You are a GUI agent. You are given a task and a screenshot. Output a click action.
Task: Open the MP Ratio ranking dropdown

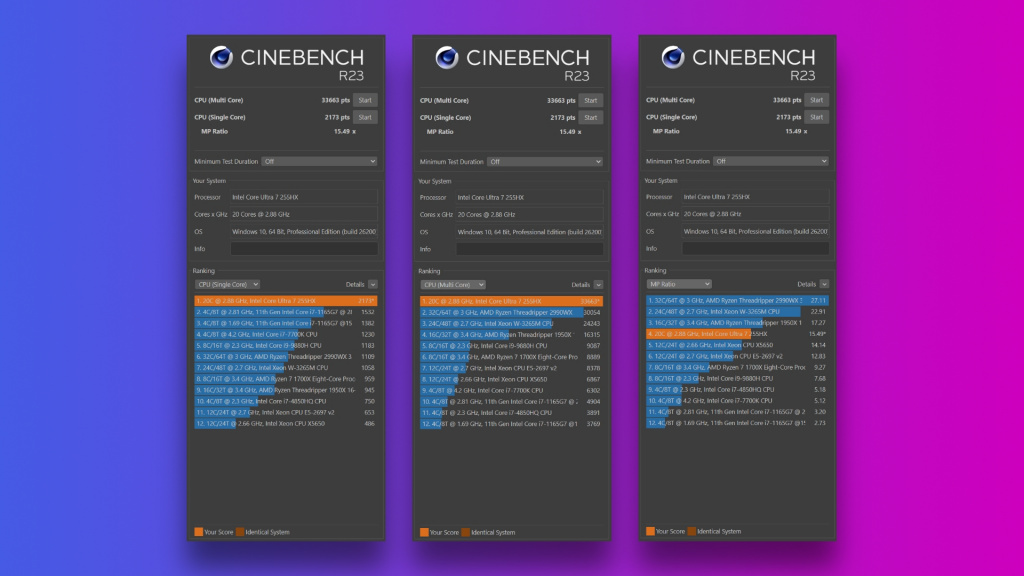[x=679, y=284]
